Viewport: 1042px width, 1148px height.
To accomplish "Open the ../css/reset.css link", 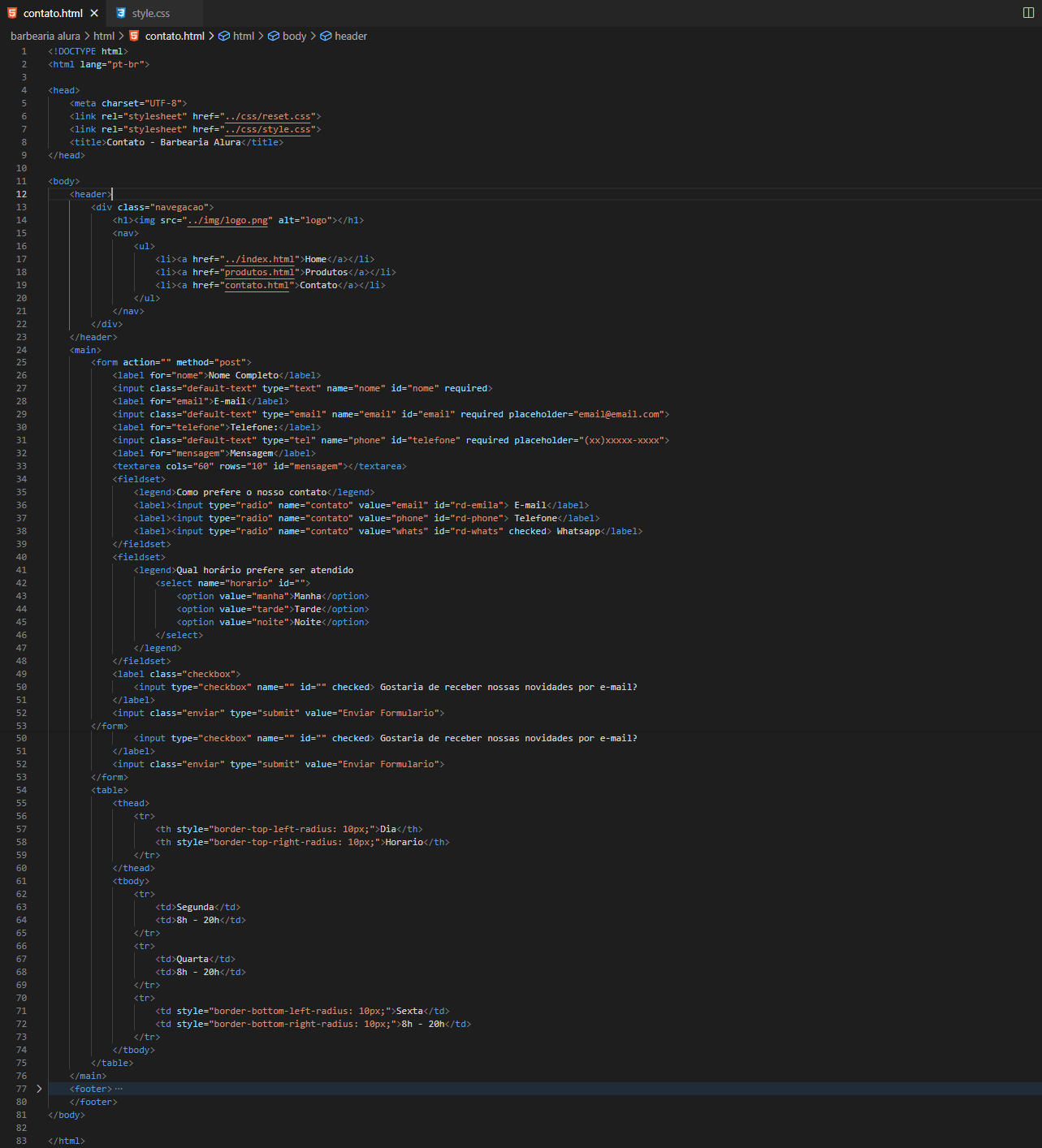I will click(267, 116).
